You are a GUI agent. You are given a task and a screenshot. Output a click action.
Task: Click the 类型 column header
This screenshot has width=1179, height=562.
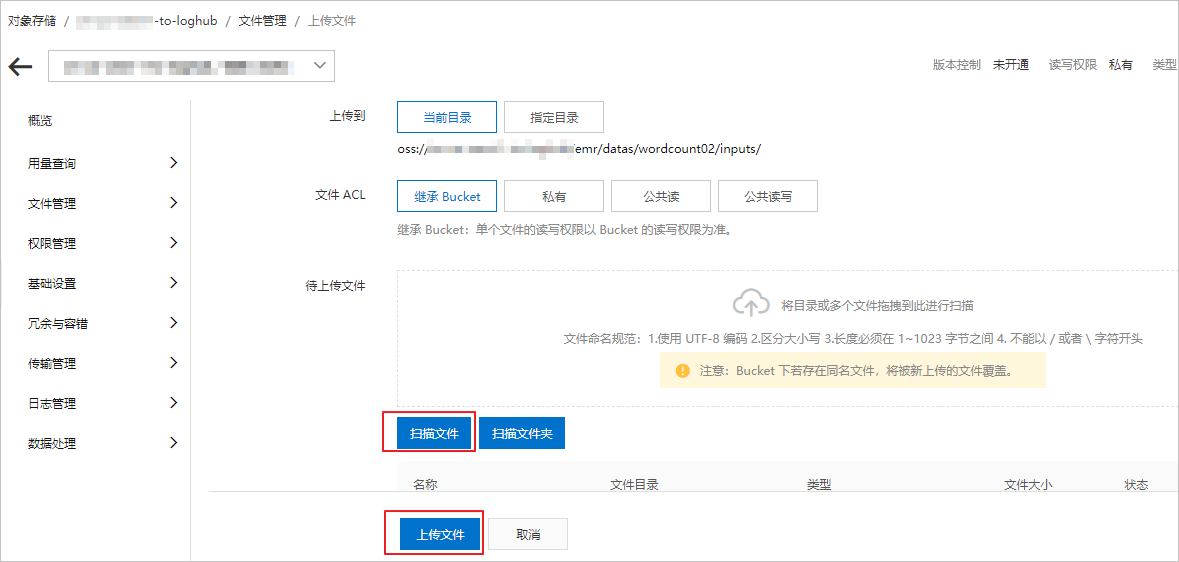[818, 485]
